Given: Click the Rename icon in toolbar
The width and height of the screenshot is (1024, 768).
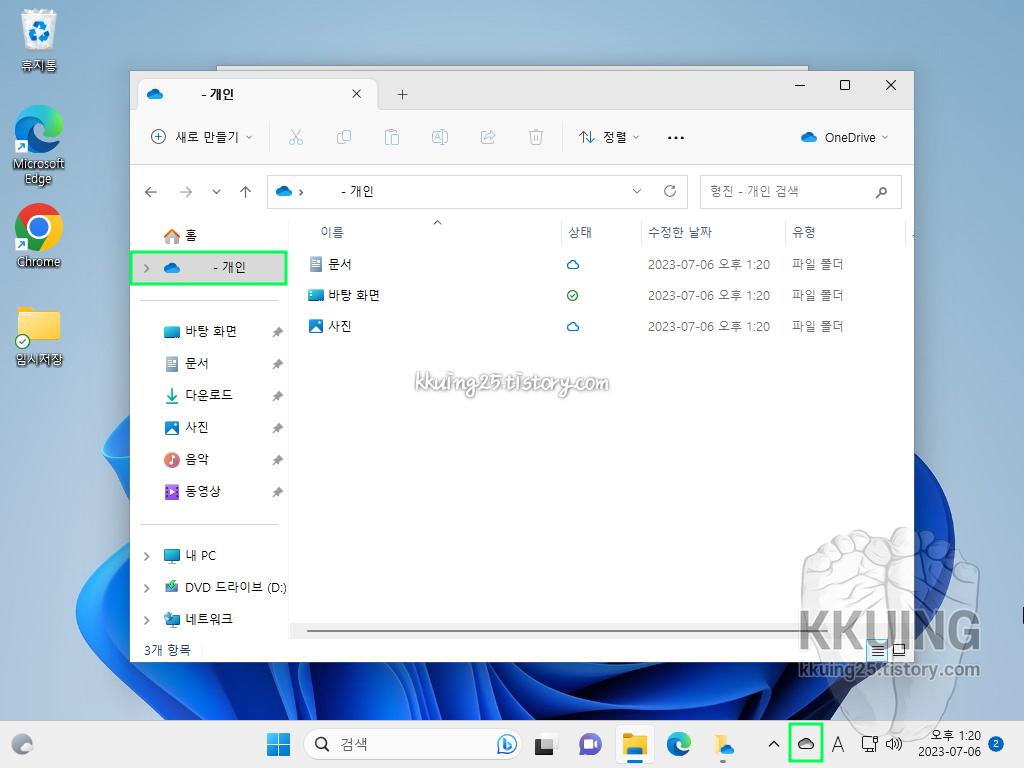Looking at the screenshot, I should (x=440, y=137).
